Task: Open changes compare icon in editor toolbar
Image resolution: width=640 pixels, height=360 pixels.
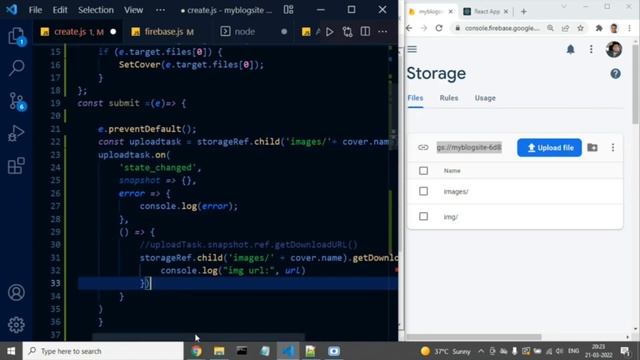Action: click(x=347, y=32)
